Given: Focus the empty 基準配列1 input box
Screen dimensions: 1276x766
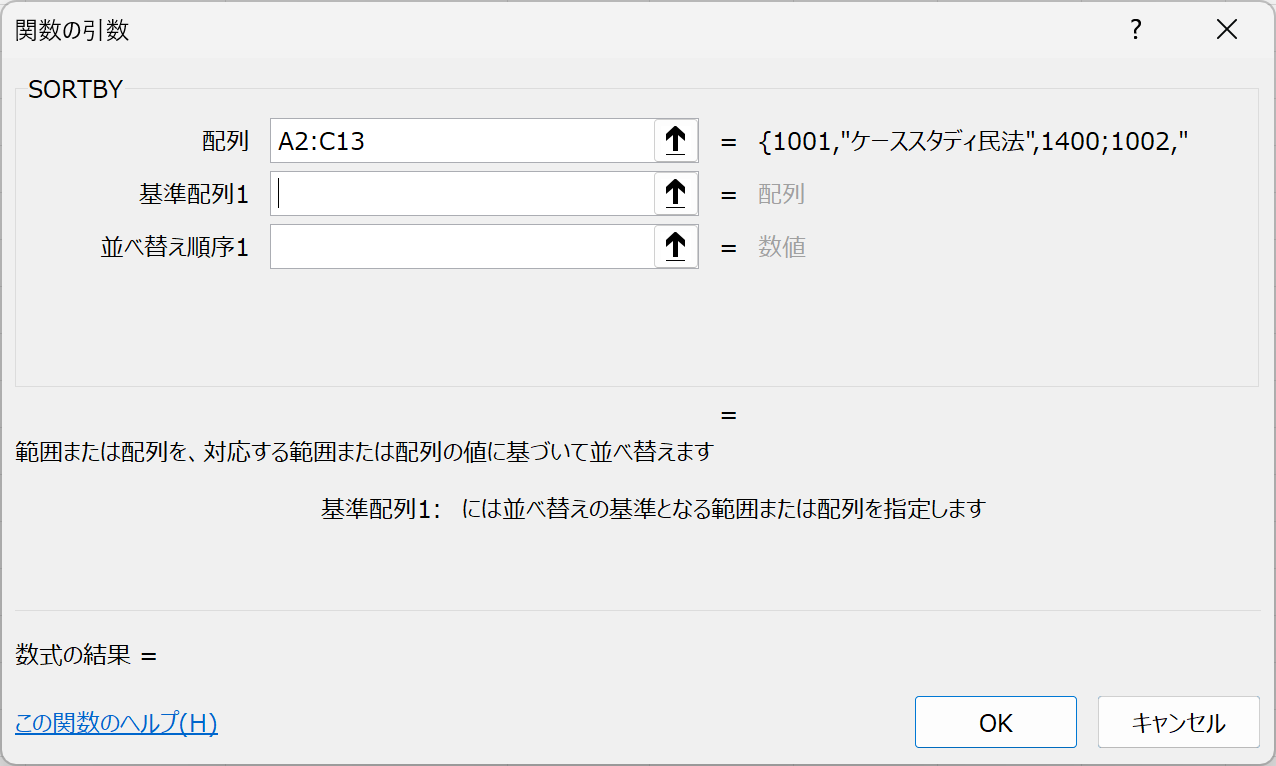Looking at the screenshot, I should 462,193.
